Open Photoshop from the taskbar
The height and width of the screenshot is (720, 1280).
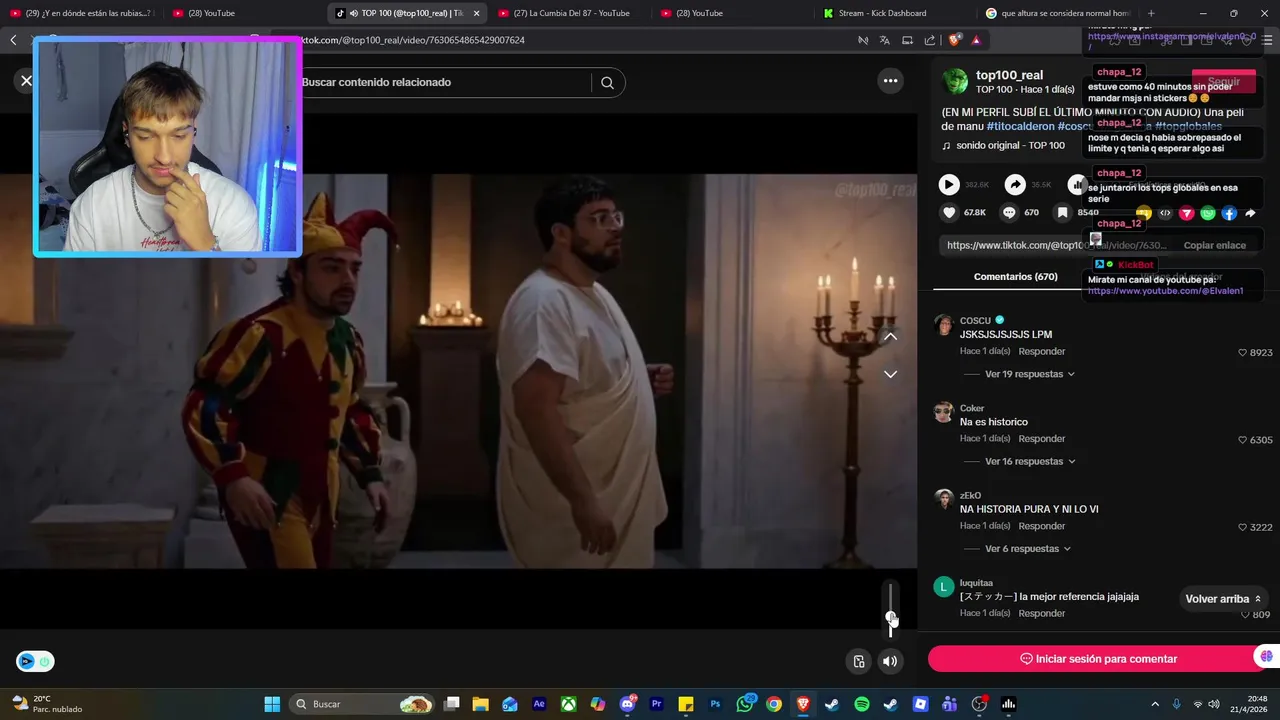(715, 704)
